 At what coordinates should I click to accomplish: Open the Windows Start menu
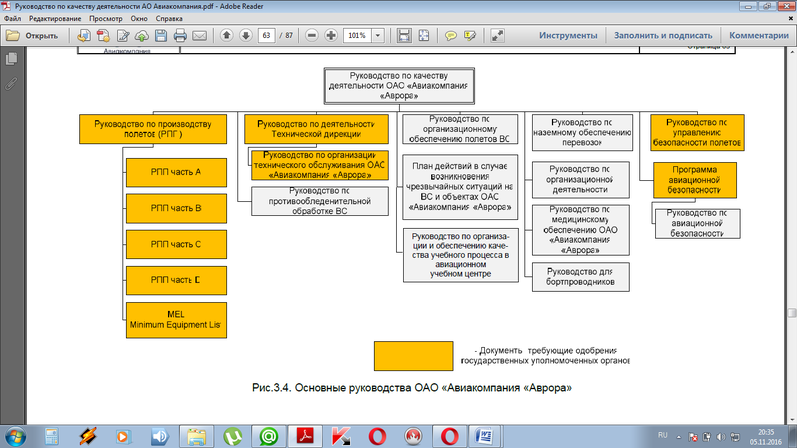click(x=15, y=437)
